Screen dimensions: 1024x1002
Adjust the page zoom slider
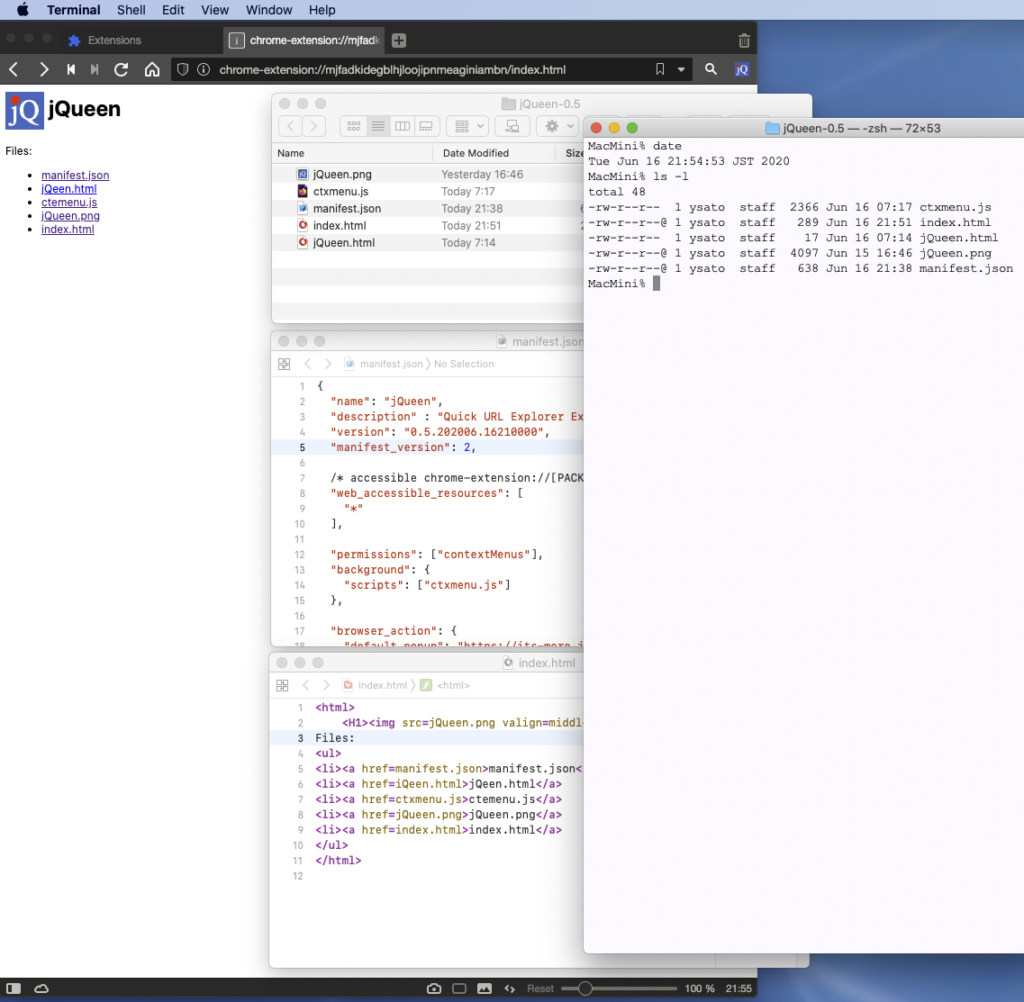point(586,988)
